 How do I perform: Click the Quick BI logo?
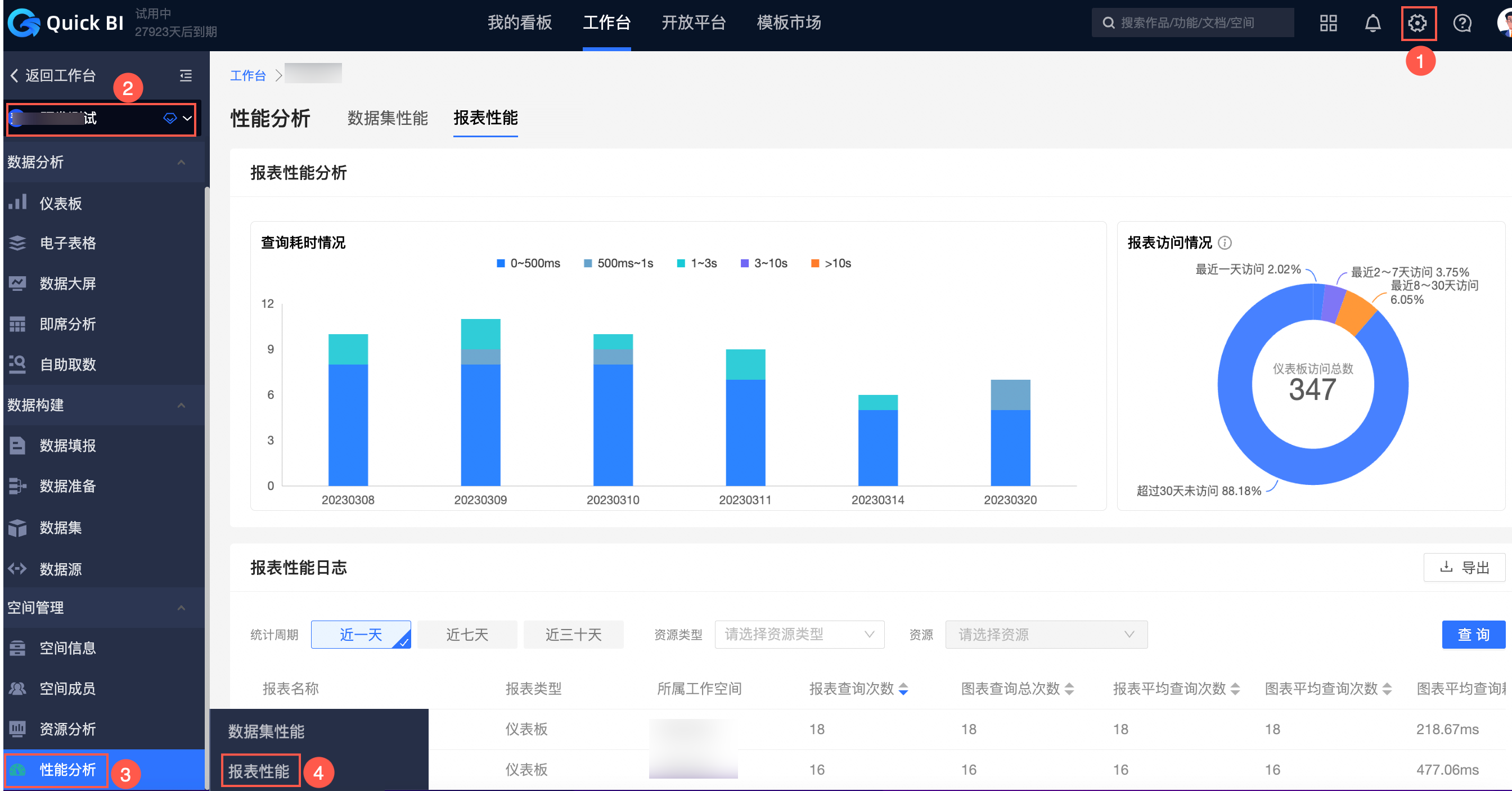[66, 23]
